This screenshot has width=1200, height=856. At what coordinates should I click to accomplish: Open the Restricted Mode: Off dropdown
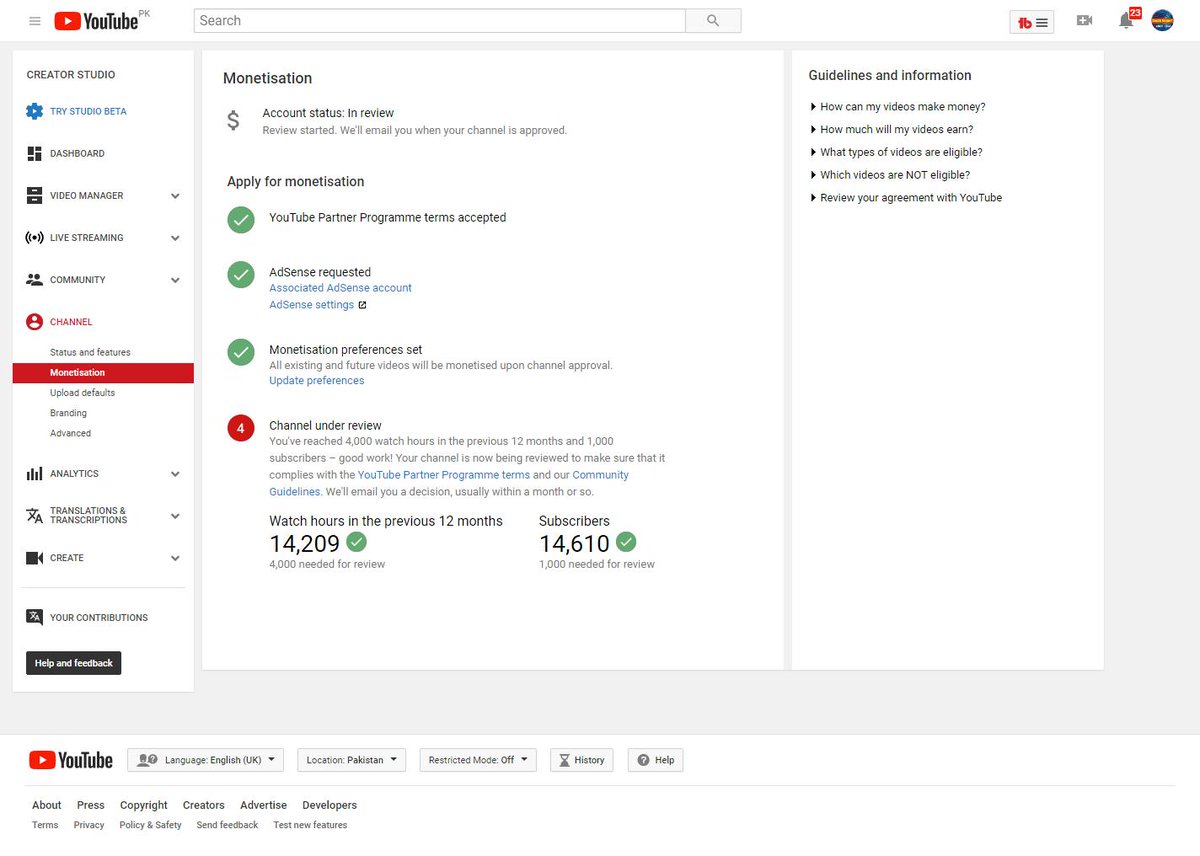pyautogui.click(x=478, y=760)
